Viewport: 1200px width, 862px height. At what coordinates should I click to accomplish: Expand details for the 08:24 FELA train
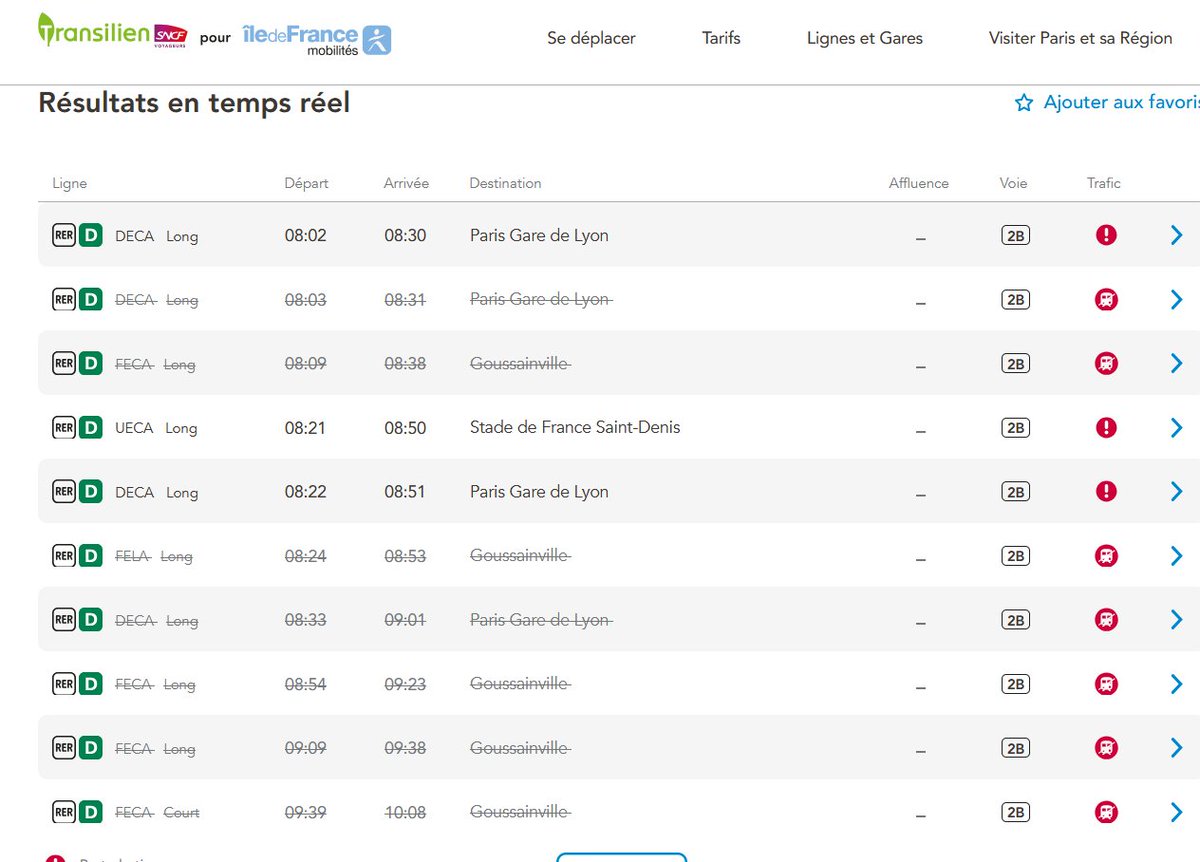(x=1176, y=556)
